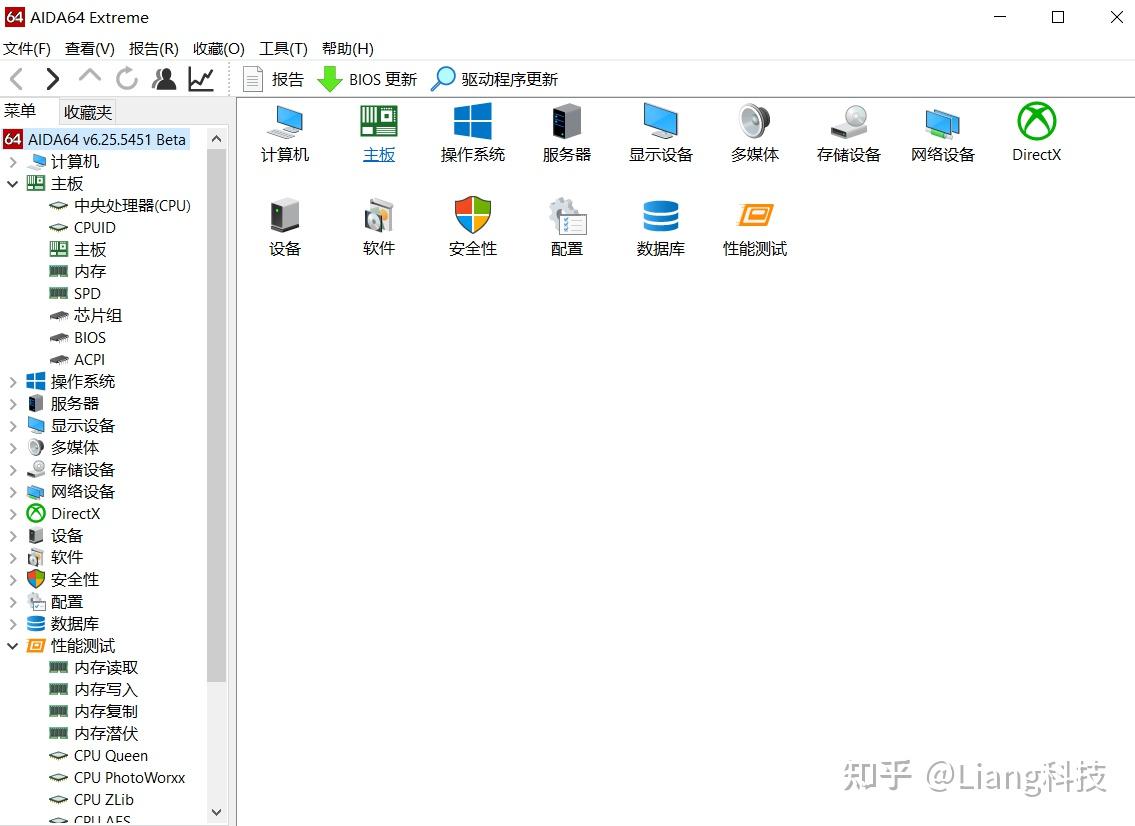Open the 服务器 server icon in main panel
The image size is (1135, 826).
click(x=567, y=134)
